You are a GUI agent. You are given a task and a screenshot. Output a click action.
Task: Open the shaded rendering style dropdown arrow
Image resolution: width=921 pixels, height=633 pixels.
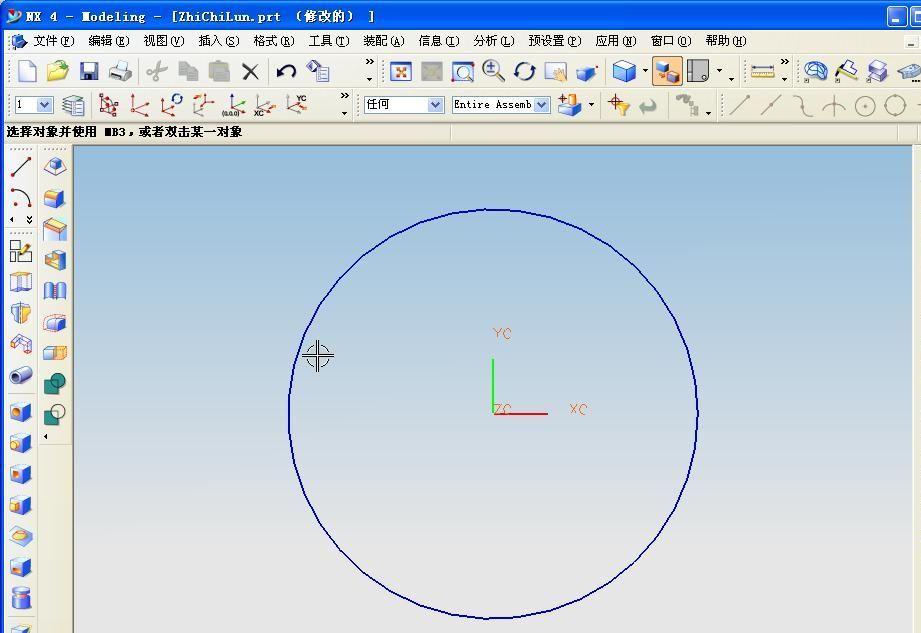tap(645, 72)
